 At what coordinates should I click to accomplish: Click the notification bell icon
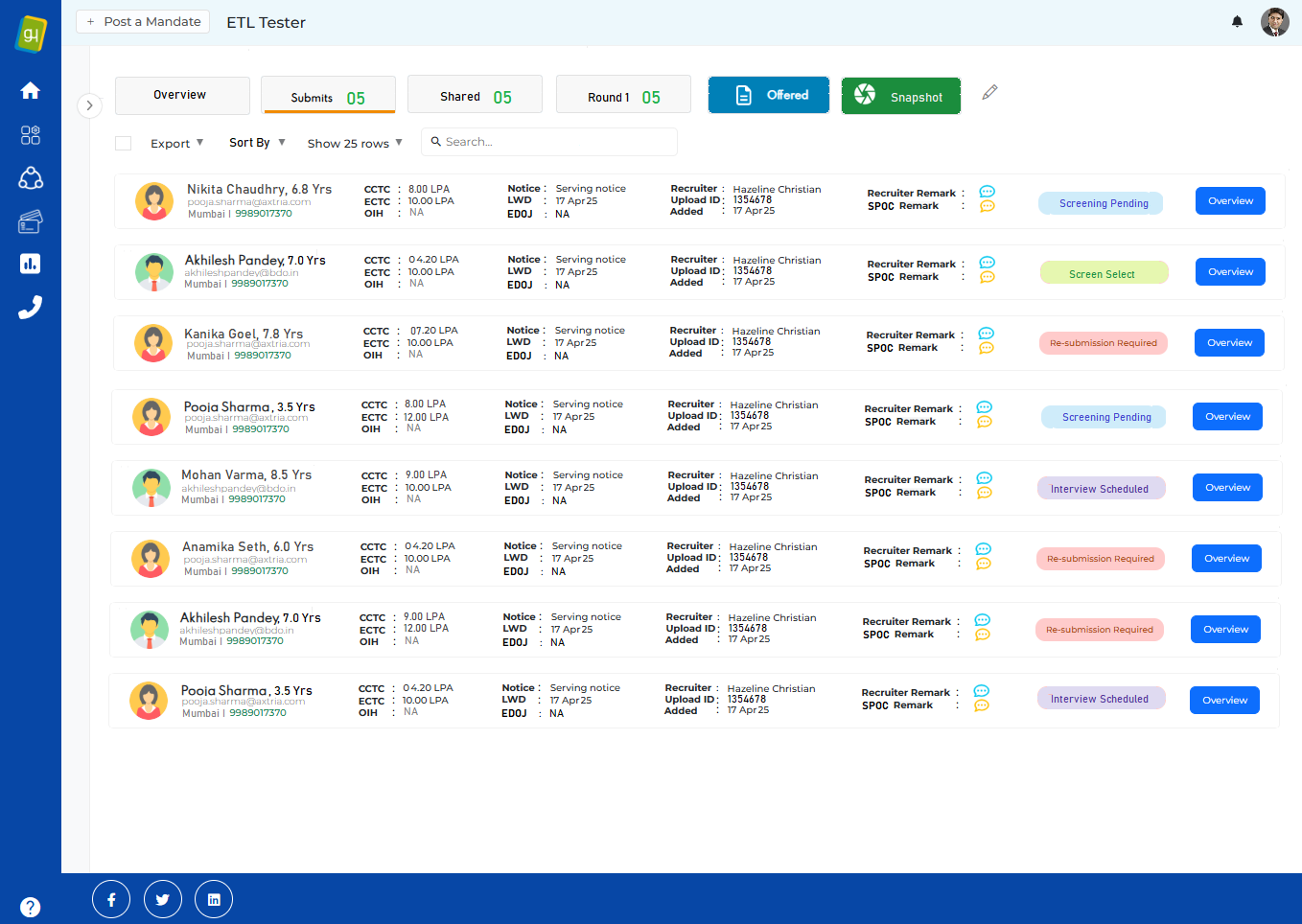click(1237, 21)
